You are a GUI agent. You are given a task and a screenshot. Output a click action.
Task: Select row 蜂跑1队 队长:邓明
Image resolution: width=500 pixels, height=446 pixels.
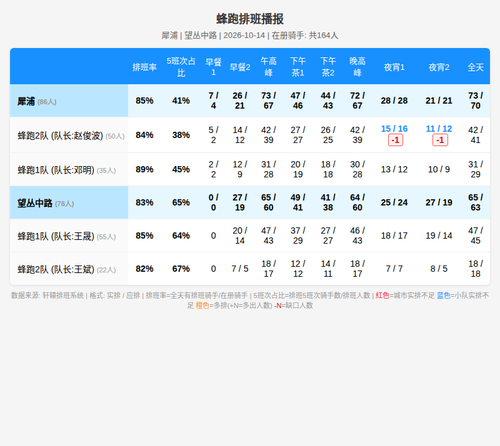250,169
